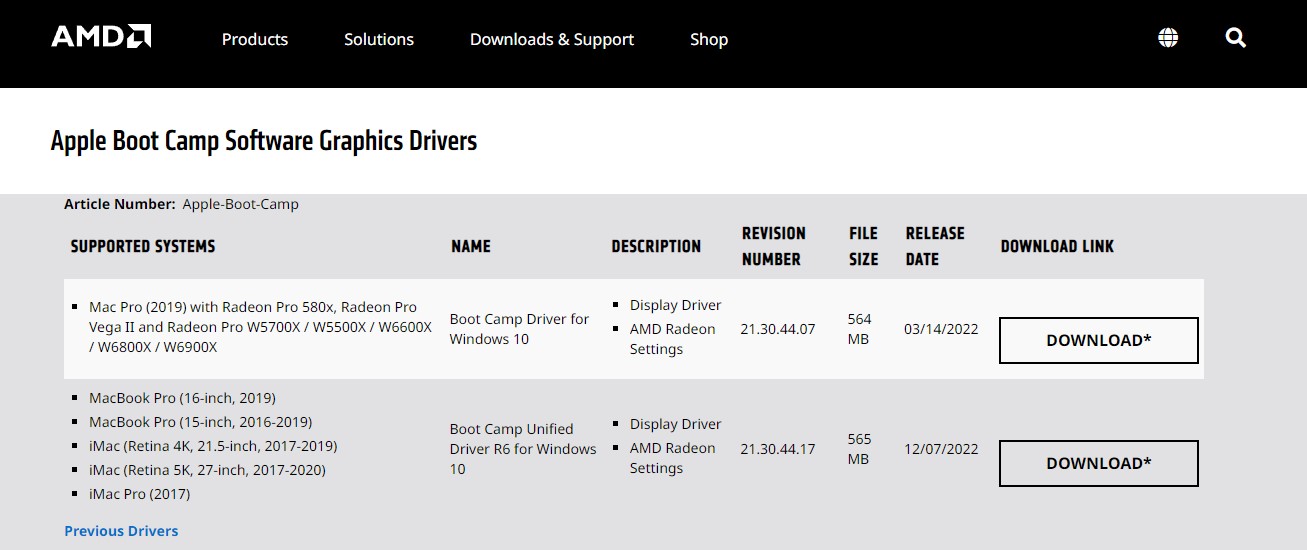Click the RELEASE DATE column header
This screenshot has width=1307, height=550.
pos(935,246)
